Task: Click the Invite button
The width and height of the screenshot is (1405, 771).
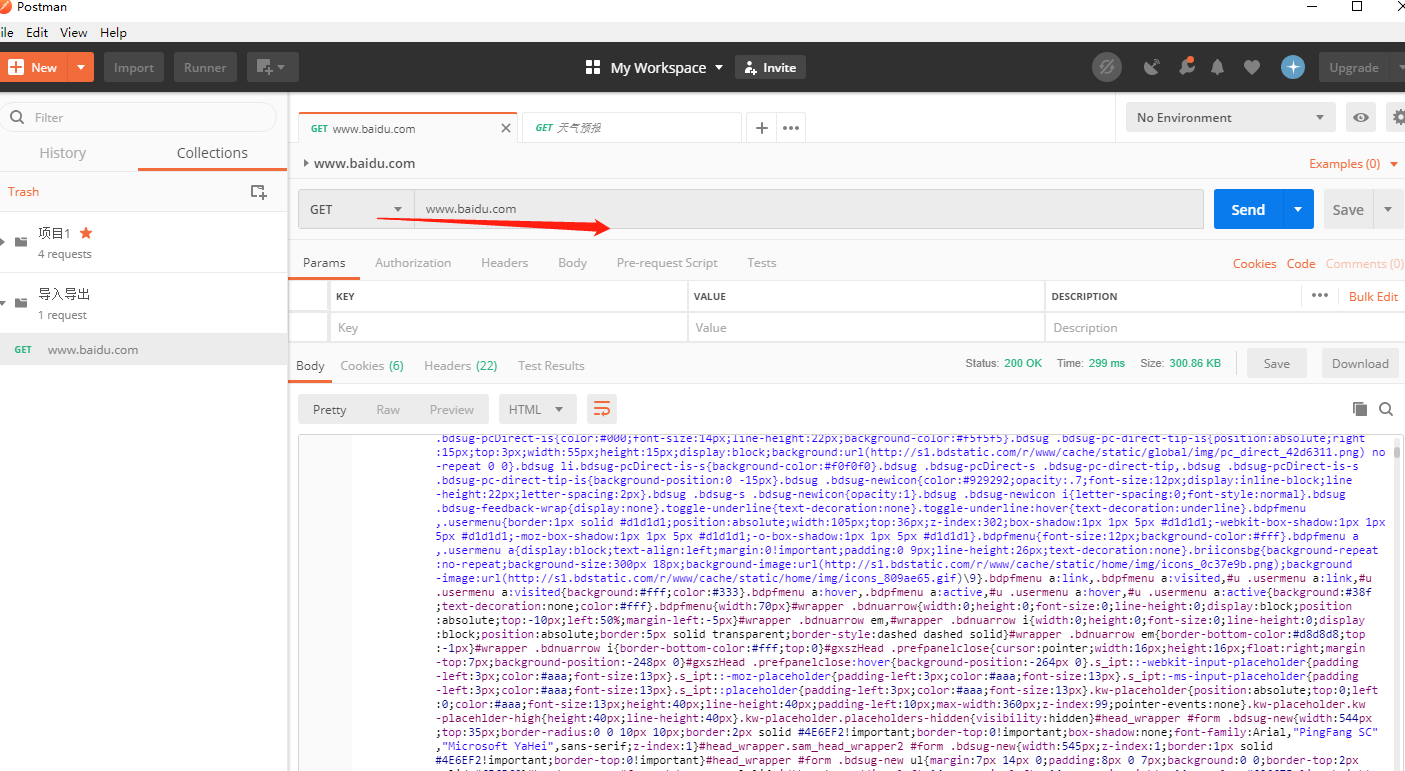Action: tap(770, 67)
